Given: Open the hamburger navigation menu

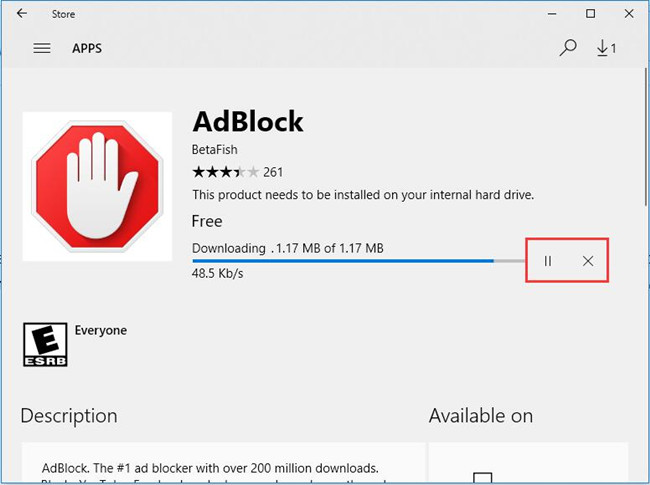Looking at the screenshot, I should [42, 48].
